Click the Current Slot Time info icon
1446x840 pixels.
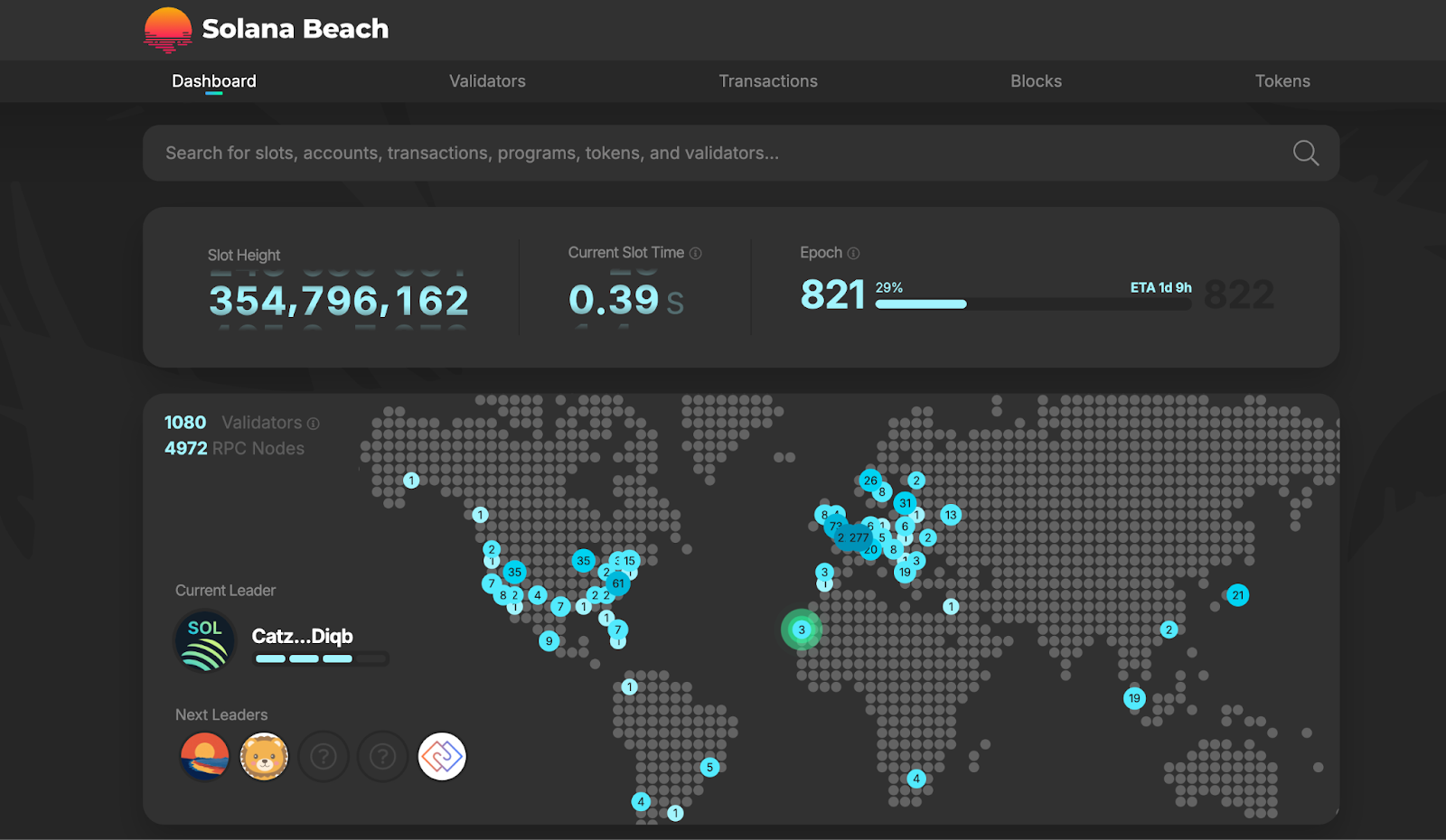click(x=695, y=253)
